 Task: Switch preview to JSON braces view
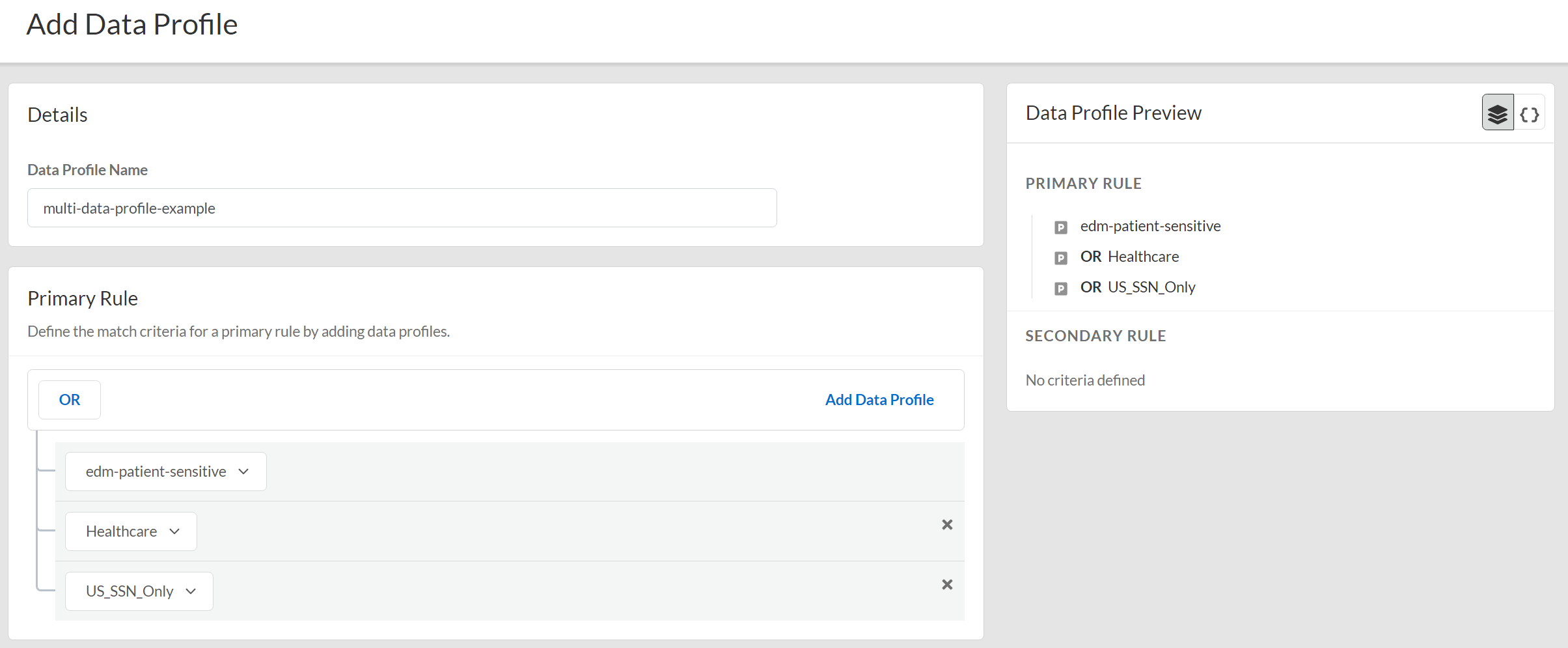click(1529, 115)
